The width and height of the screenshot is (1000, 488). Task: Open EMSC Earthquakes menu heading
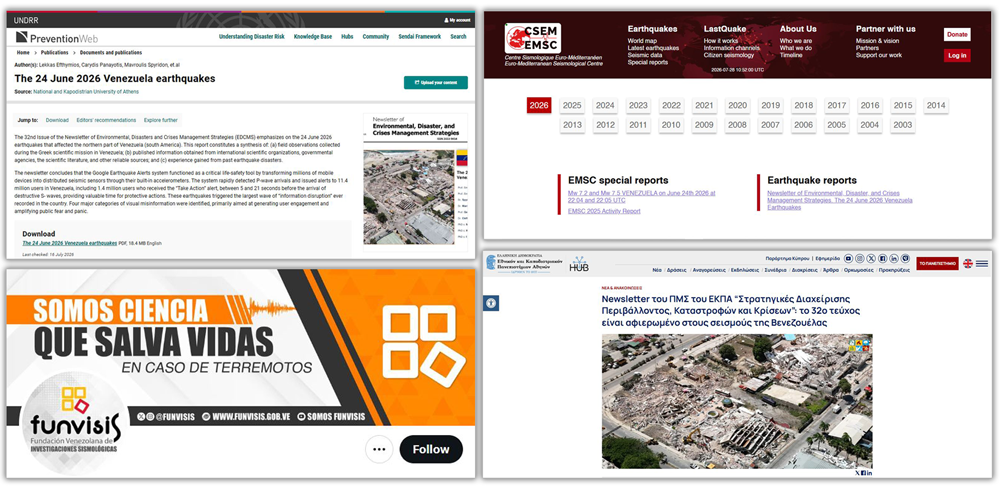652,29
